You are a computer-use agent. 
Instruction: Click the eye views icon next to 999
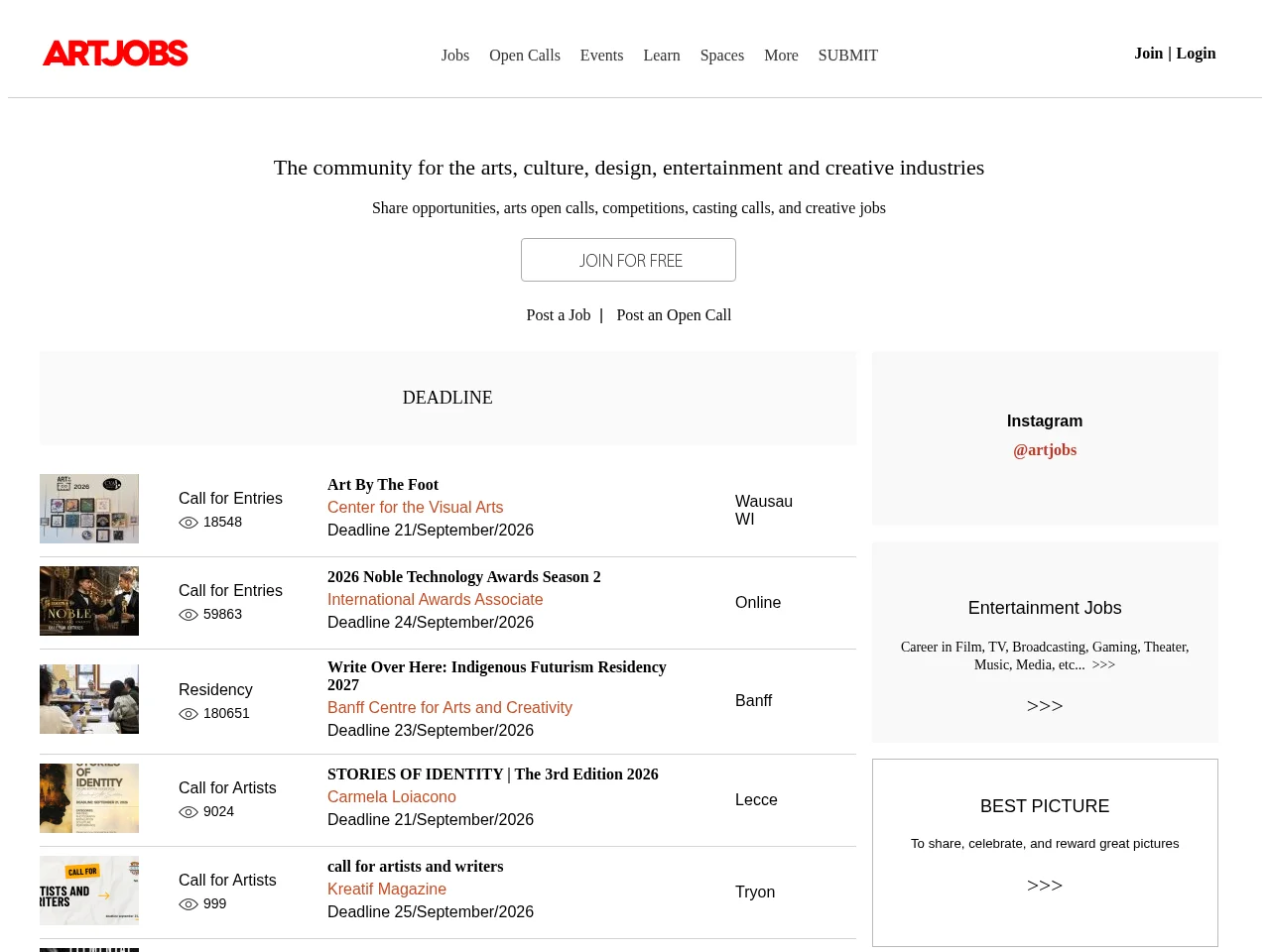pos(189,904)
